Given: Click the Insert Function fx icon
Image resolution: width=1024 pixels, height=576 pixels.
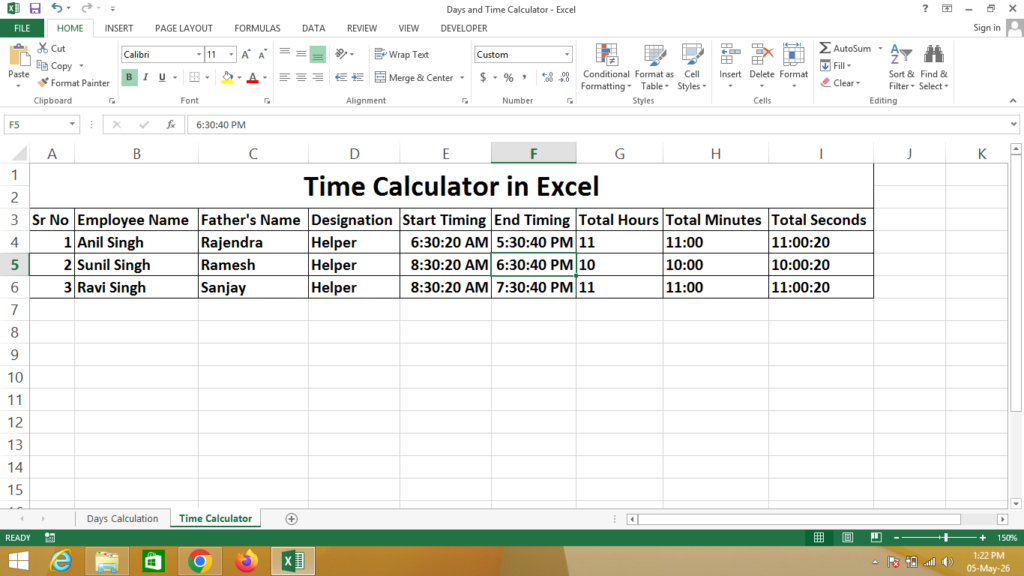Looking at the screenshot, I should (170, 125).
